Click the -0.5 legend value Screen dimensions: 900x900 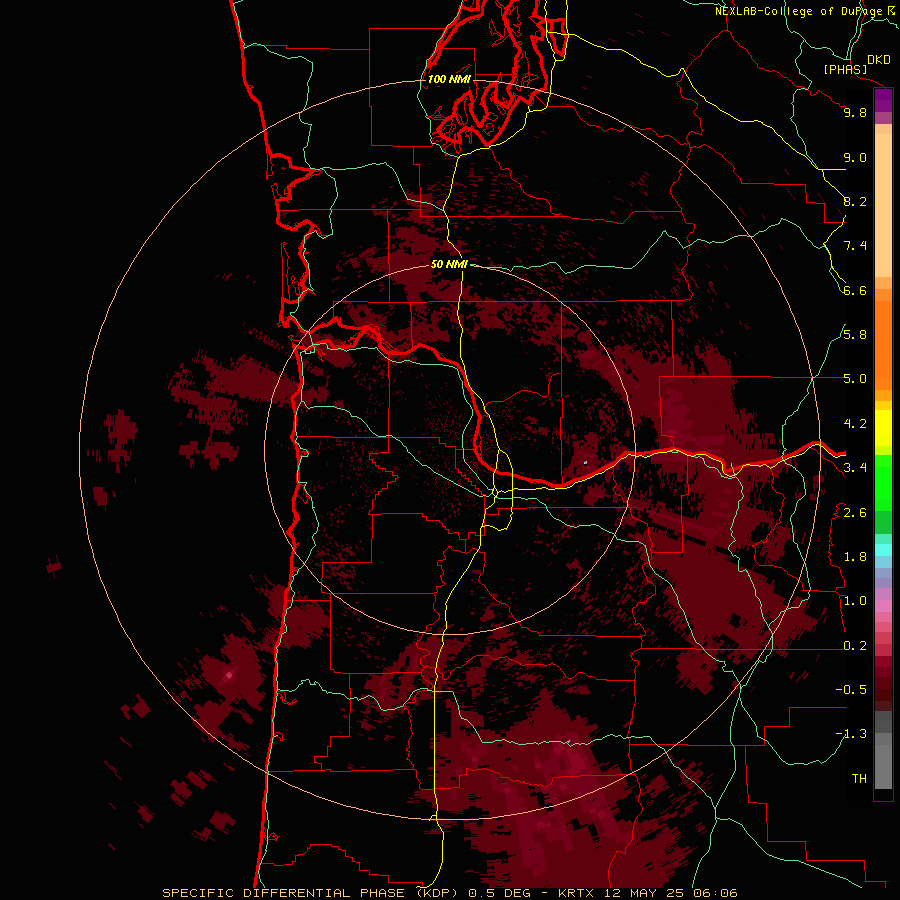click(851, 690)
